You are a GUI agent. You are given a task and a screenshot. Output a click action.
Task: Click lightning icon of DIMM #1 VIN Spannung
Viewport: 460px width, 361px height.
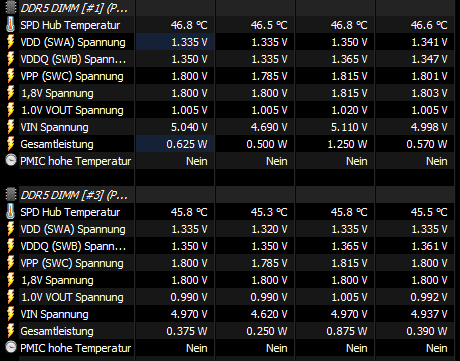coord(11,127)
